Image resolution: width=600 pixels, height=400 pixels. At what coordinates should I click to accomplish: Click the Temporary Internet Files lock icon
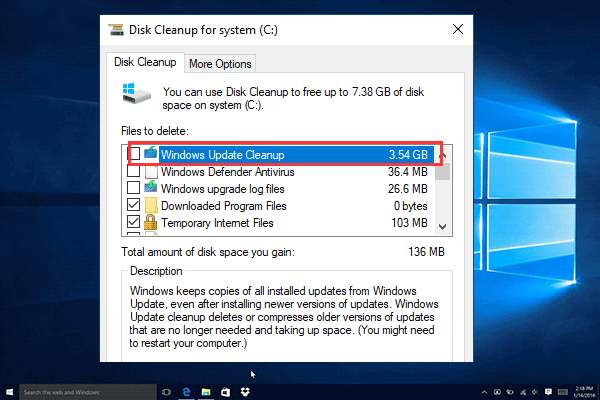point(150,222)
